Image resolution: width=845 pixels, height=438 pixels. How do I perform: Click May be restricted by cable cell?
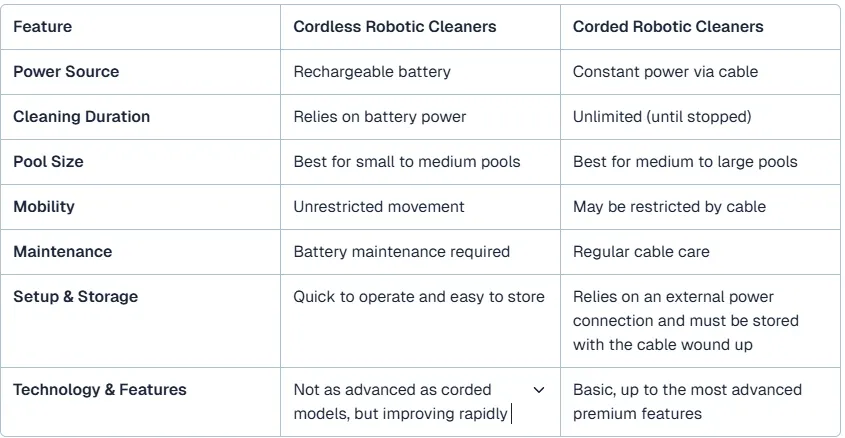pos(700,207)
